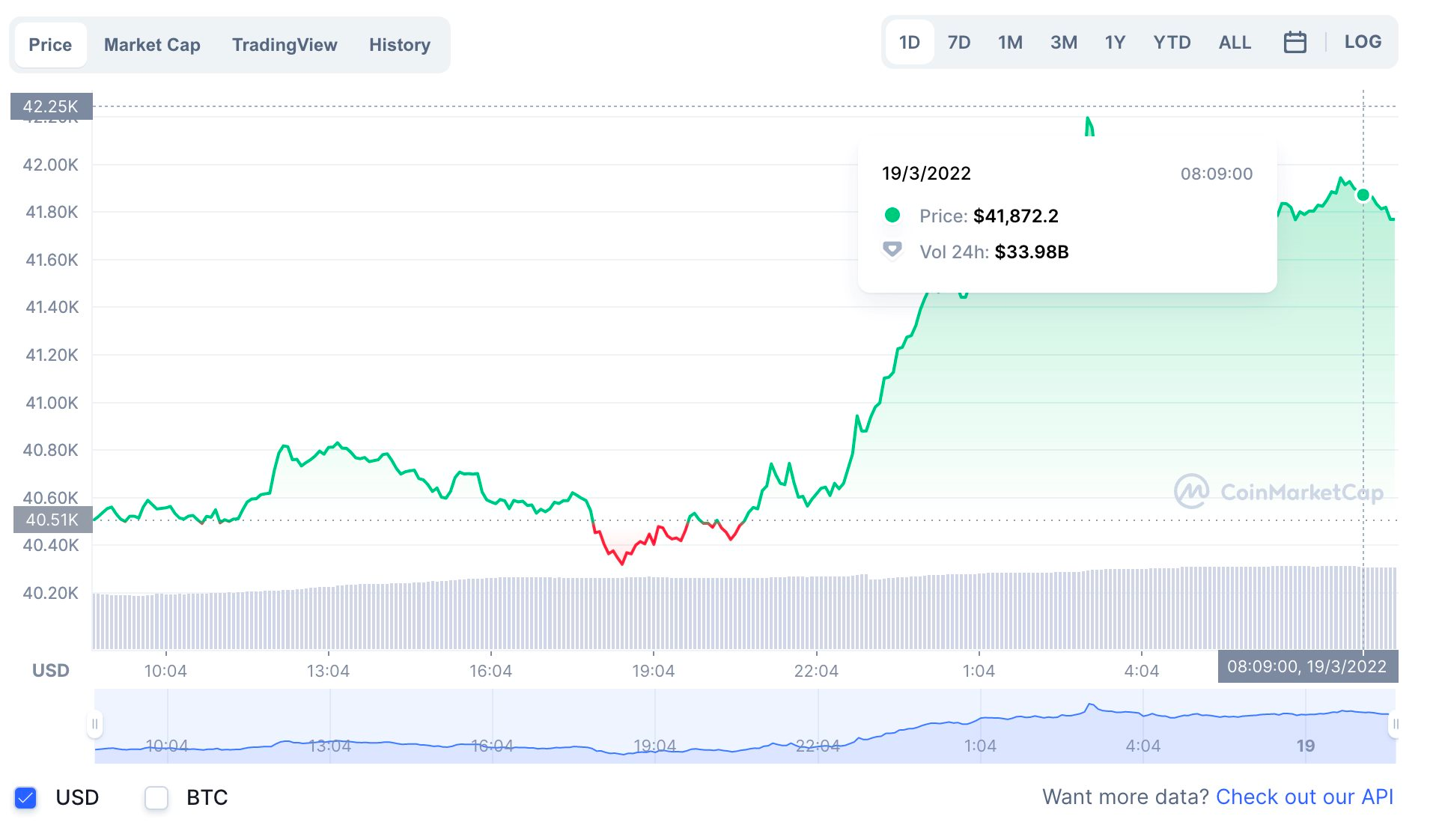Select the Price tab

(x=50, y=45)
